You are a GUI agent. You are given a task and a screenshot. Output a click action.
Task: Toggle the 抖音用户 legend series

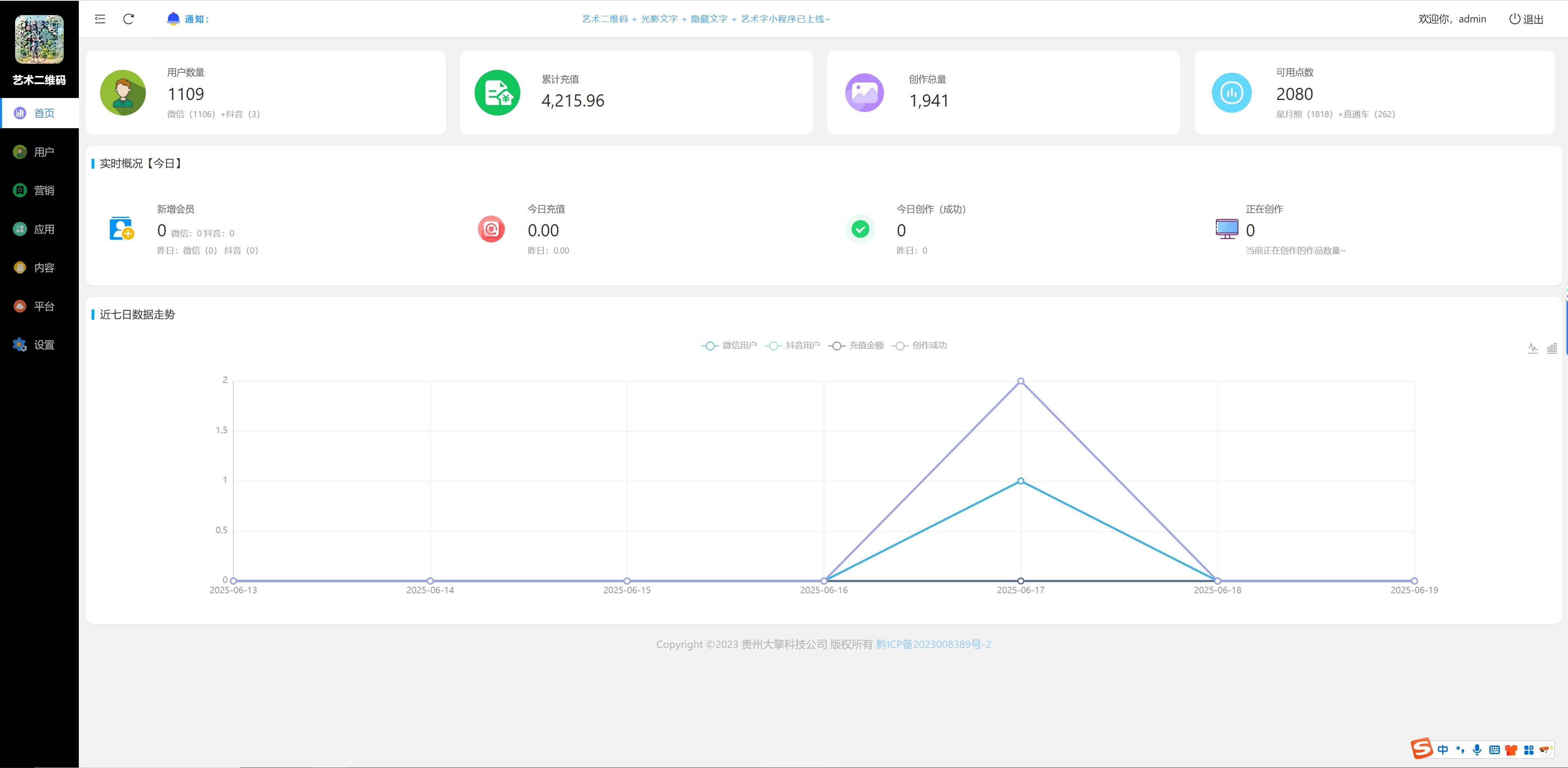coord(792,346)
